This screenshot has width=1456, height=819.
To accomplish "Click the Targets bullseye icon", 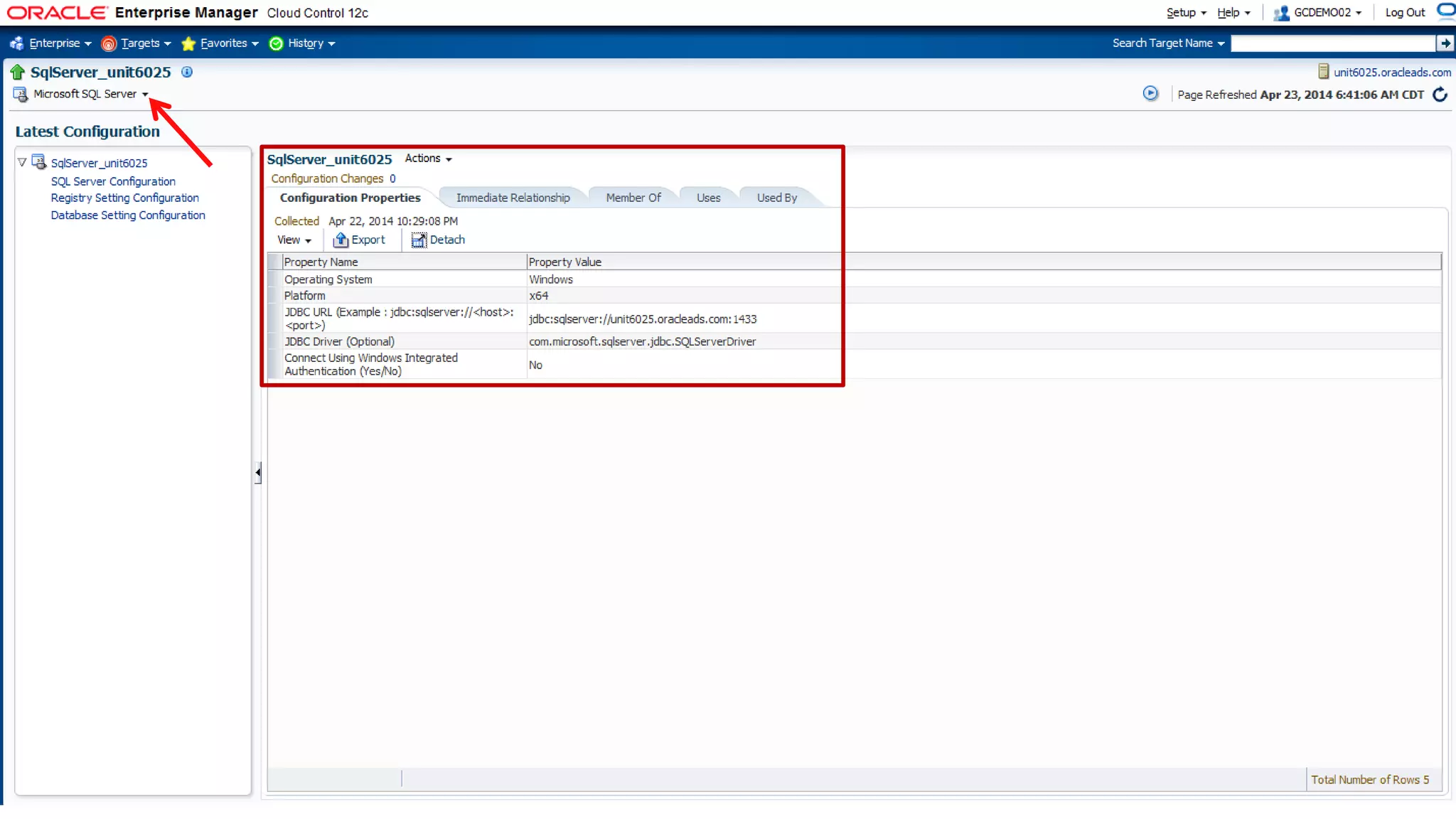I will [109, 44].
